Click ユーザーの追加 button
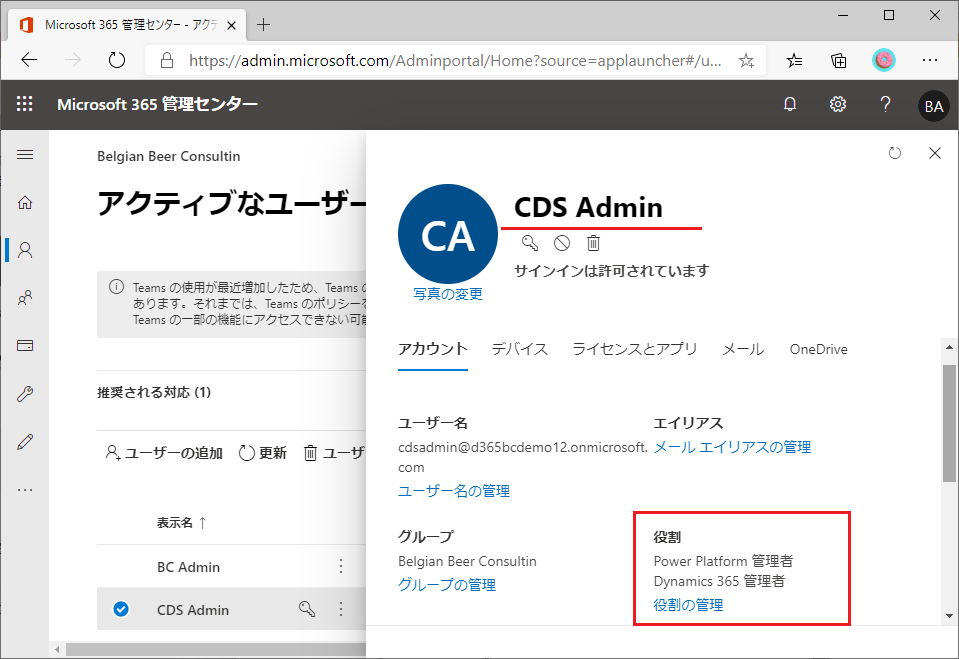This screenshot has height=659, width=959. 164,453
